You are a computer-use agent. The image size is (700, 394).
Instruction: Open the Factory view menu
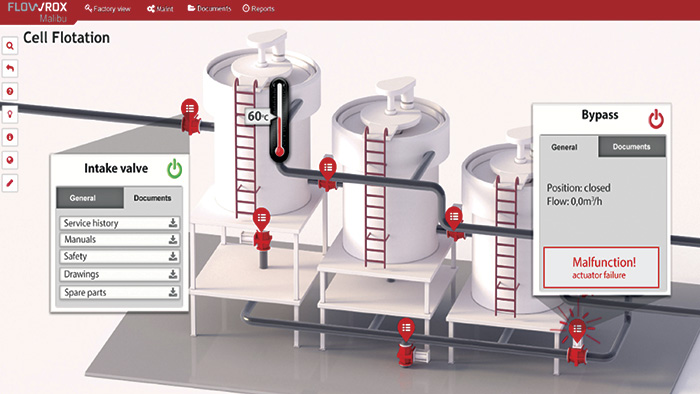click(108, 8)
